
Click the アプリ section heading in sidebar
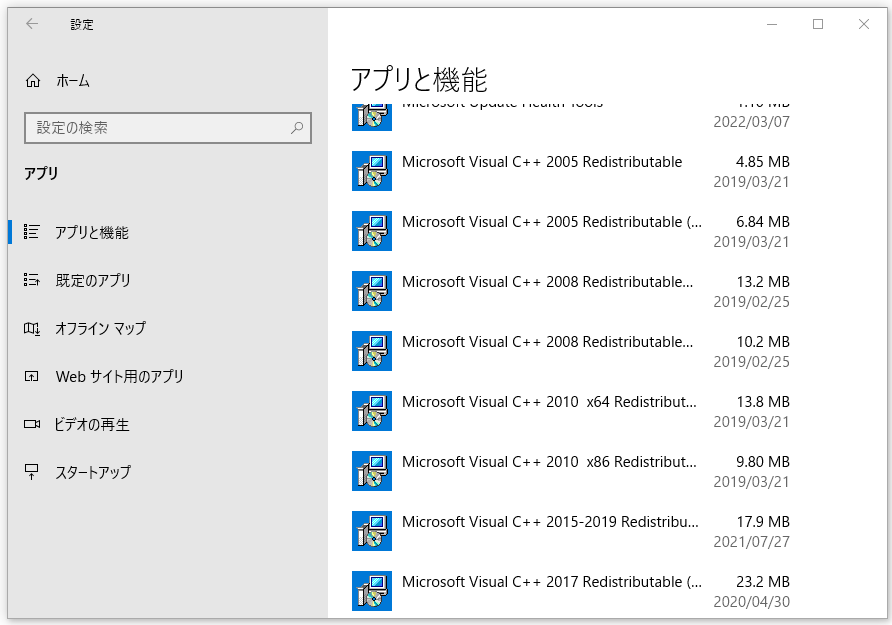41,173
